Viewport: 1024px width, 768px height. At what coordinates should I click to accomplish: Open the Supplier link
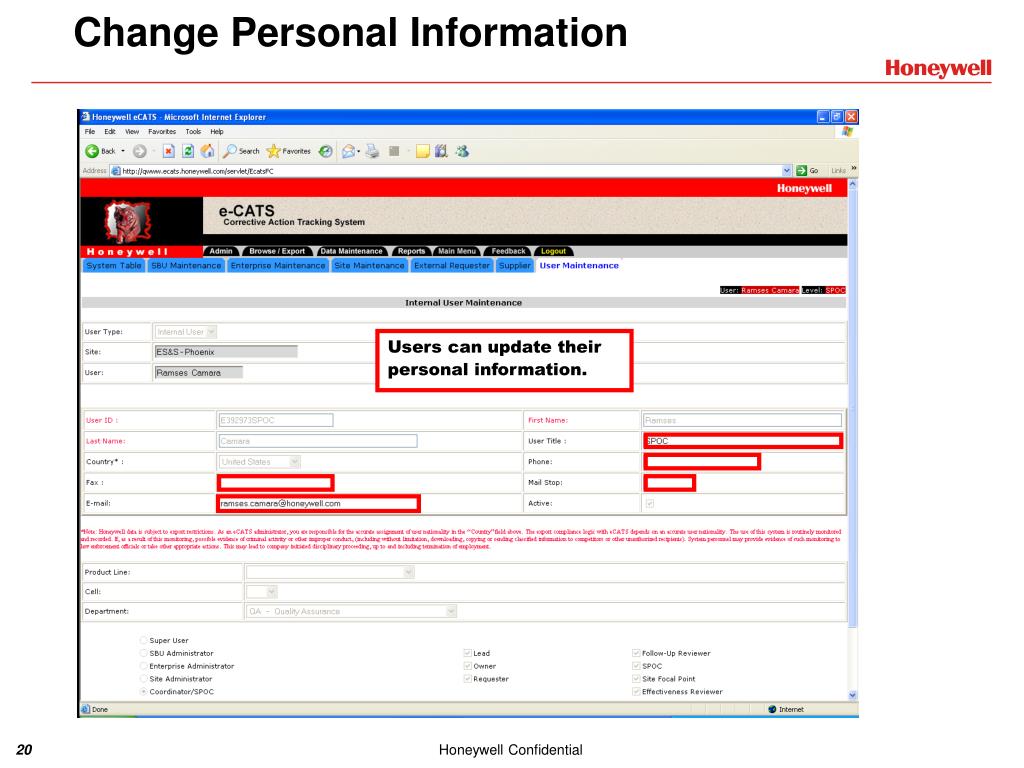coord(515,266)
